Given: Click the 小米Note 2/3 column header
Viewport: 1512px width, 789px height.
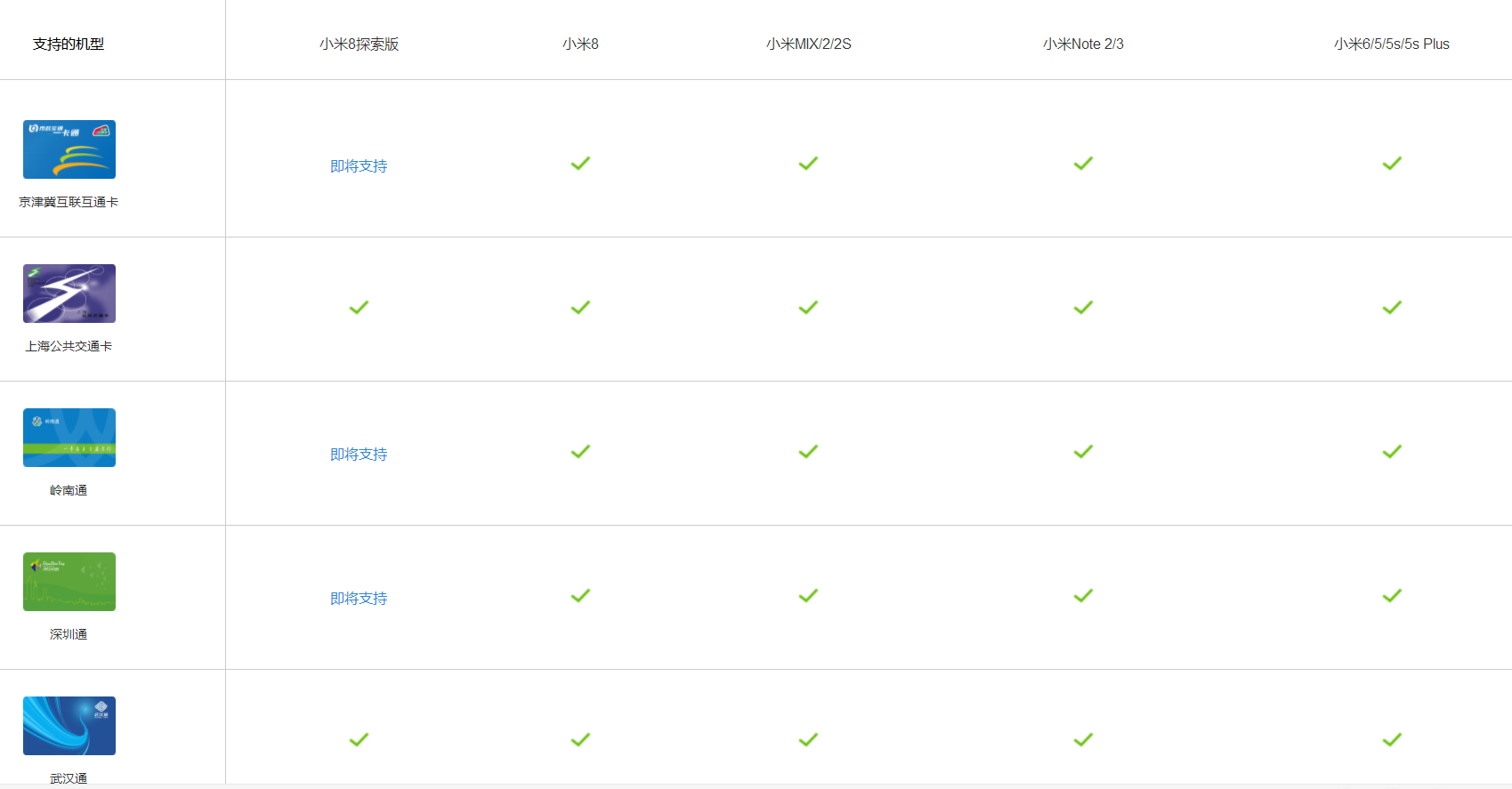Looking at the screenshot, I should coord(1083,44).
